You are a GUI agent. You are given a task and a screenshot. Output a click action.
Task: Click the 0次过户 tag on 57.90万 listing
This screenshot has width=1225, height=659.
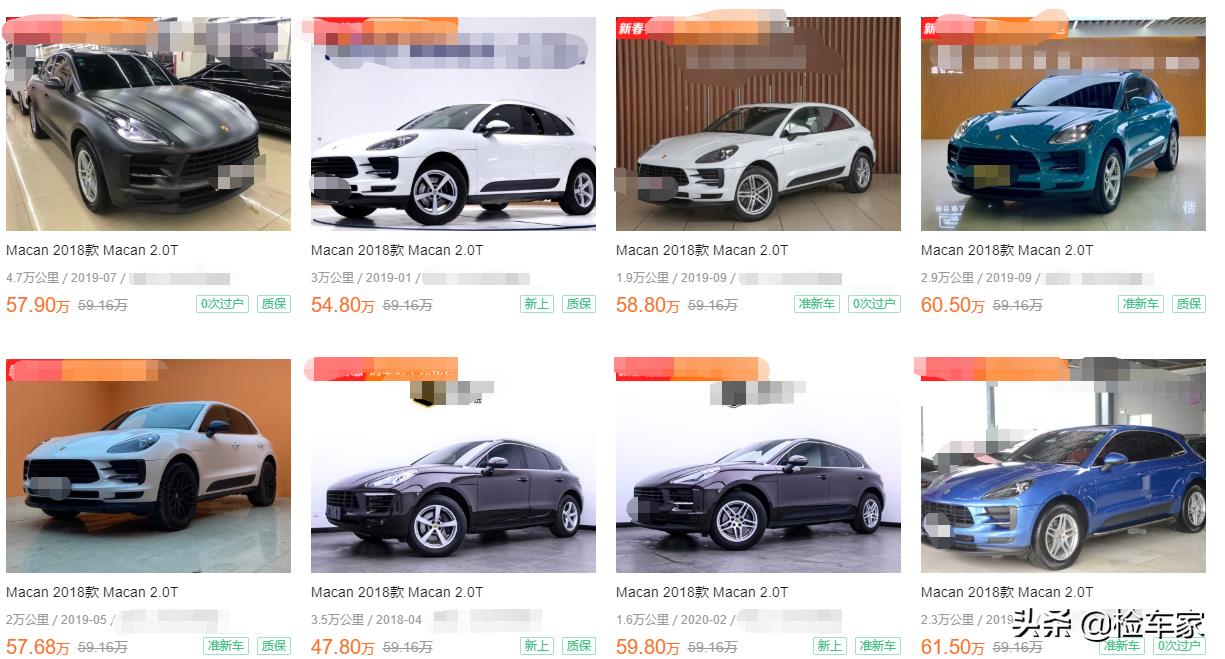221,304
